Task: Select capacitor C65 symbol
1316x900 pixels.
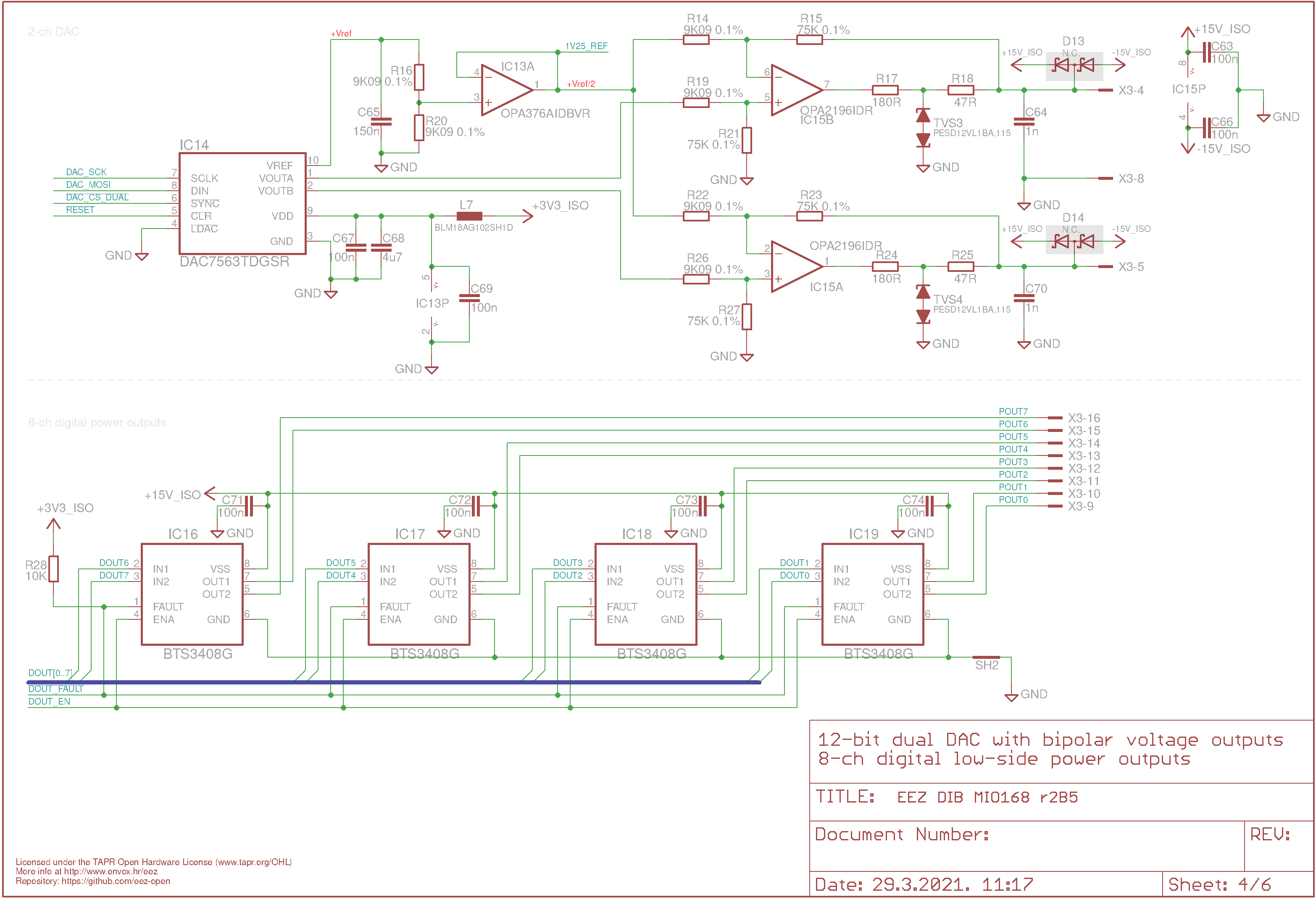Action: 381,121
